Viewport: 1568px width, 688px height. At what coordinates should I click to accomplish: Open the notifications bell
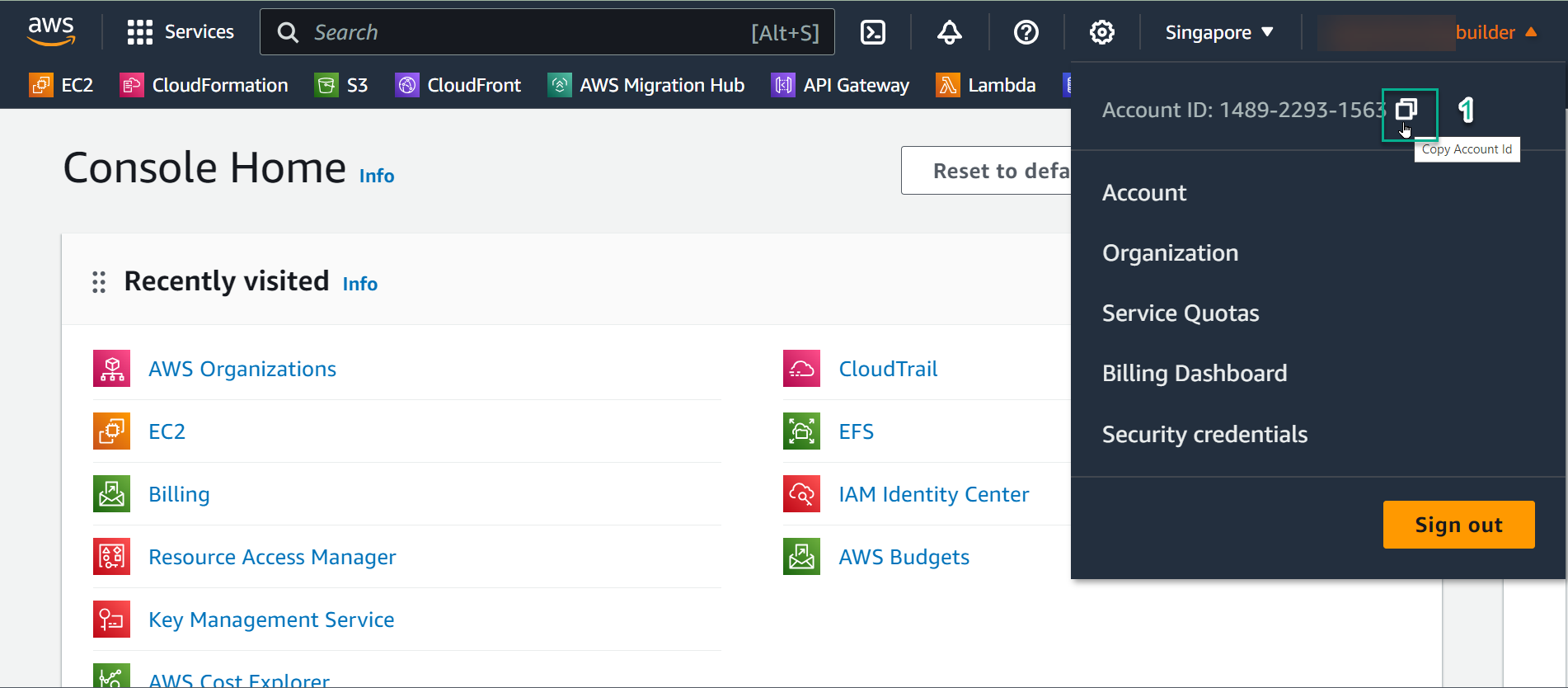click(950, 32)
